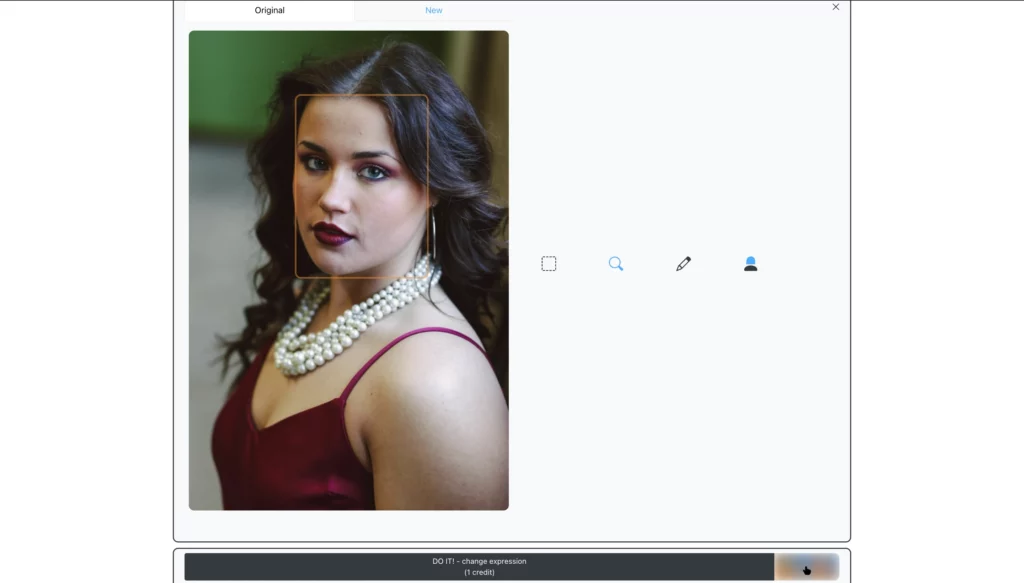
Task: Close the editor dialog with the X
Action: (x=835, y=7)
